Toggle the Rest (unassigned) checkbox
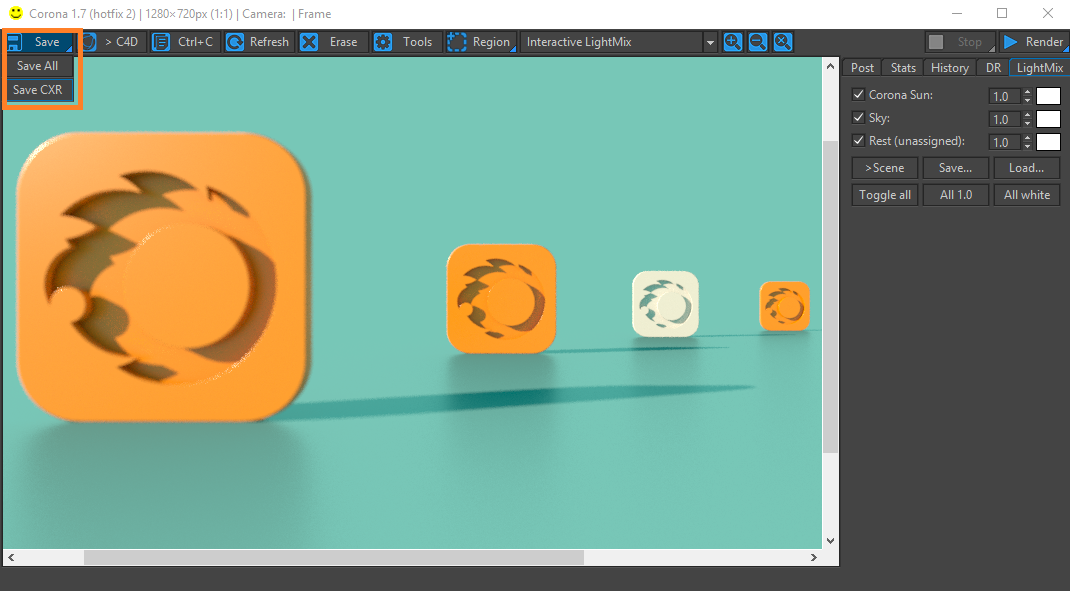The image size is (1070, 591). [858, 141]
